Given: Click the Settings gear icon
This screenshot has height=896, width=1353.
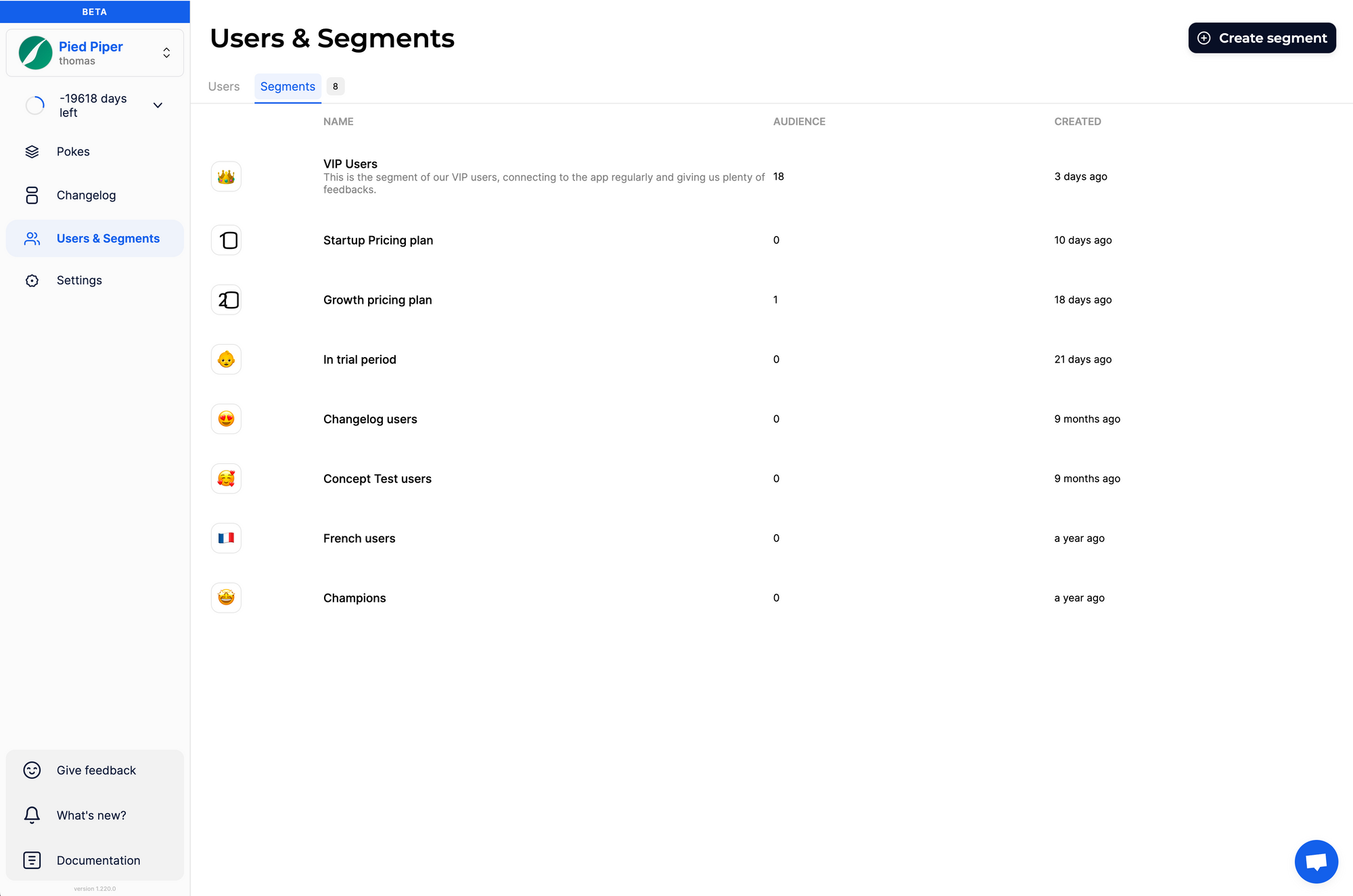Looking at the screenshot, I should pyautogui.click(x=32, y=281).
